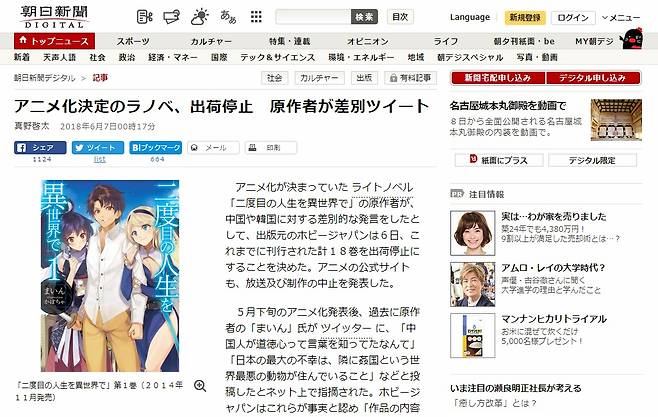Open 地域 in the sub navigation
This screenshot has height=417, width=658.
(416, 57)
